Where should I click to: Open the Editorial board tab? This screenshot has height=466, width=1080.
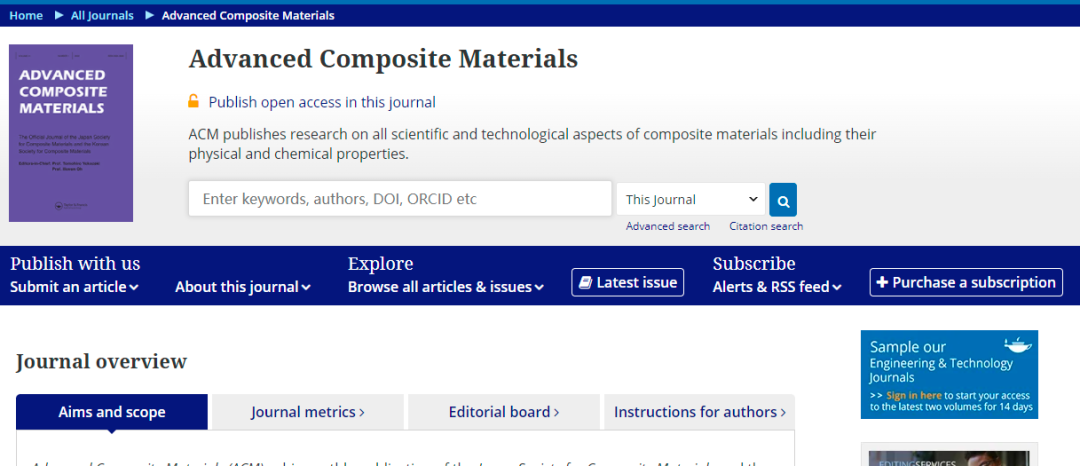[504, 412]
